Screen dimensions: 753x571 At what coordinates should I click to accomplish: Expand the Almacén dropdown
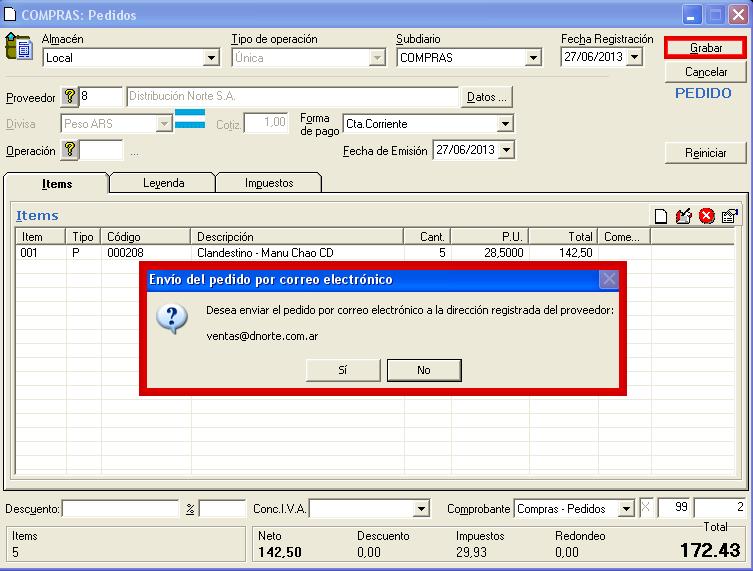click(x=211, y=58)
